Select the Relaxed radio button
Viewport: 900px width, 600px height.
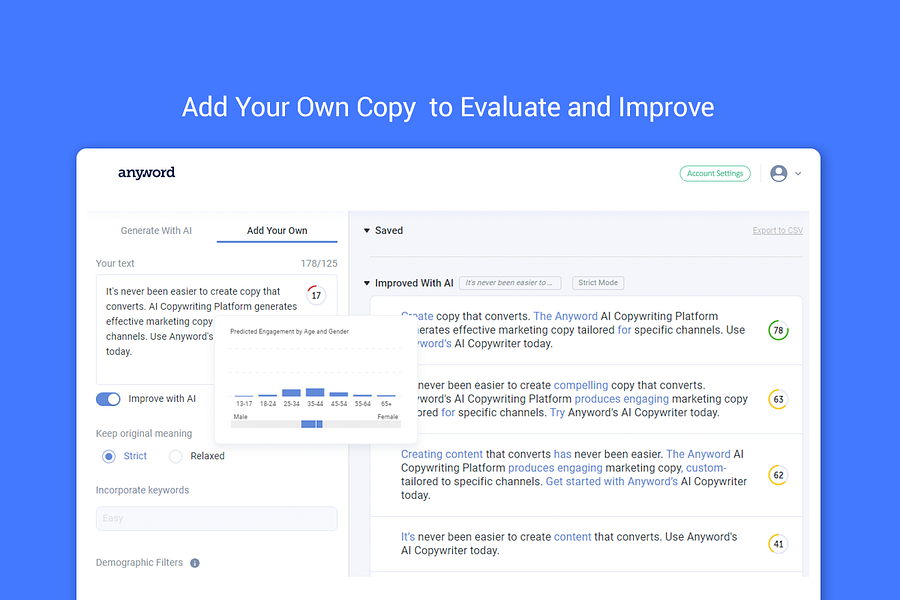coord(176,456)
